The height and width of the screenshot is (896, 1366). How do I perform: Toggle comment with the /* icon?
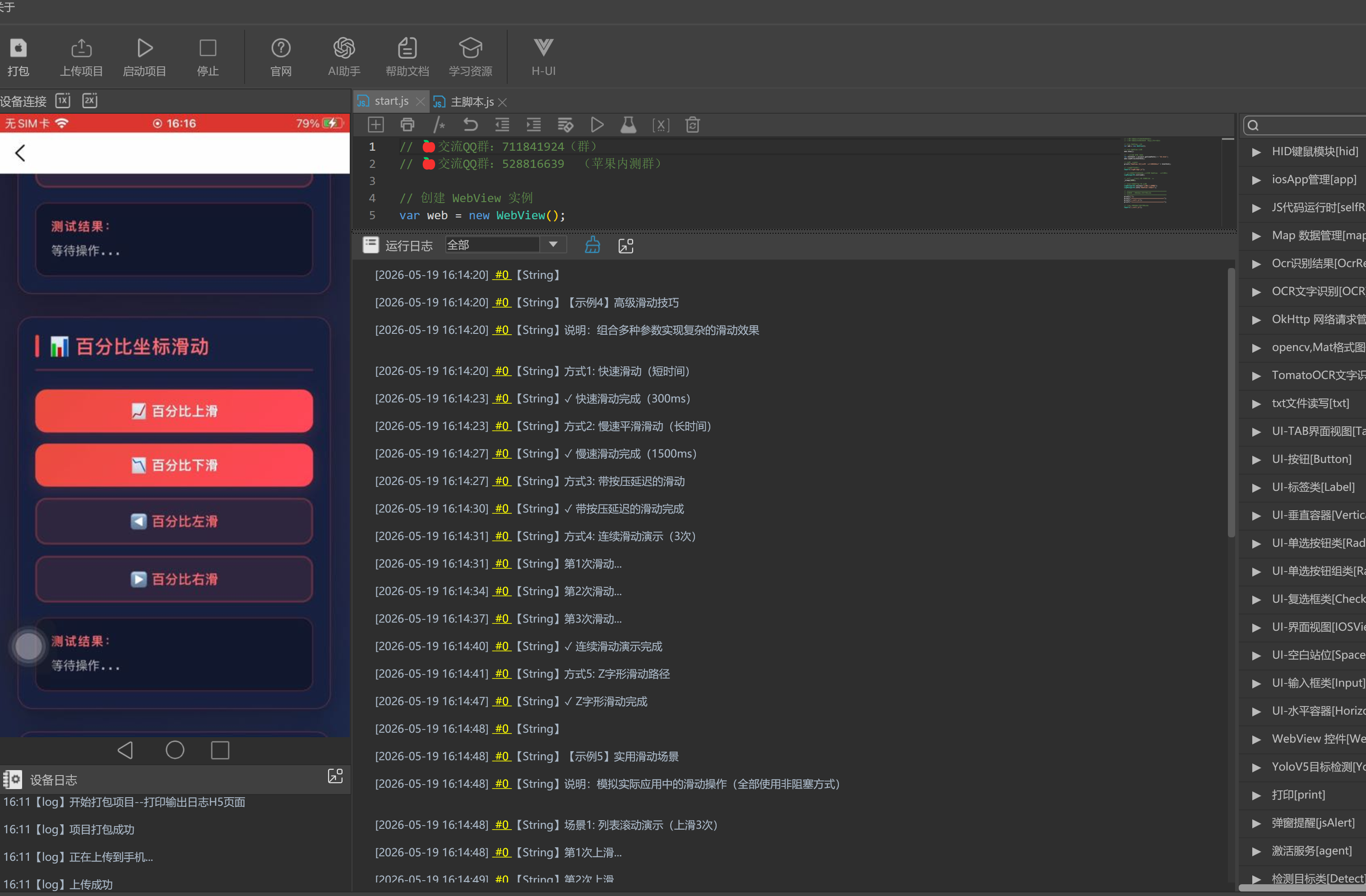(439, 125)
